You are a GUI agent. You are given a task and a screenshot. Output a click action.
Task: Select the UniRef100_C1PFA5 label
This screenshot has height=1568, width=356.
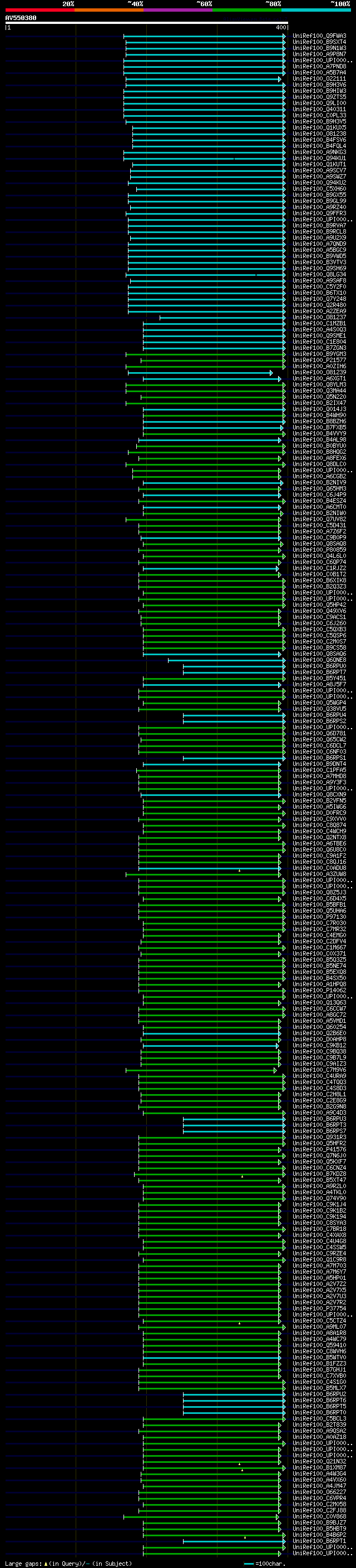pos(319,770)
